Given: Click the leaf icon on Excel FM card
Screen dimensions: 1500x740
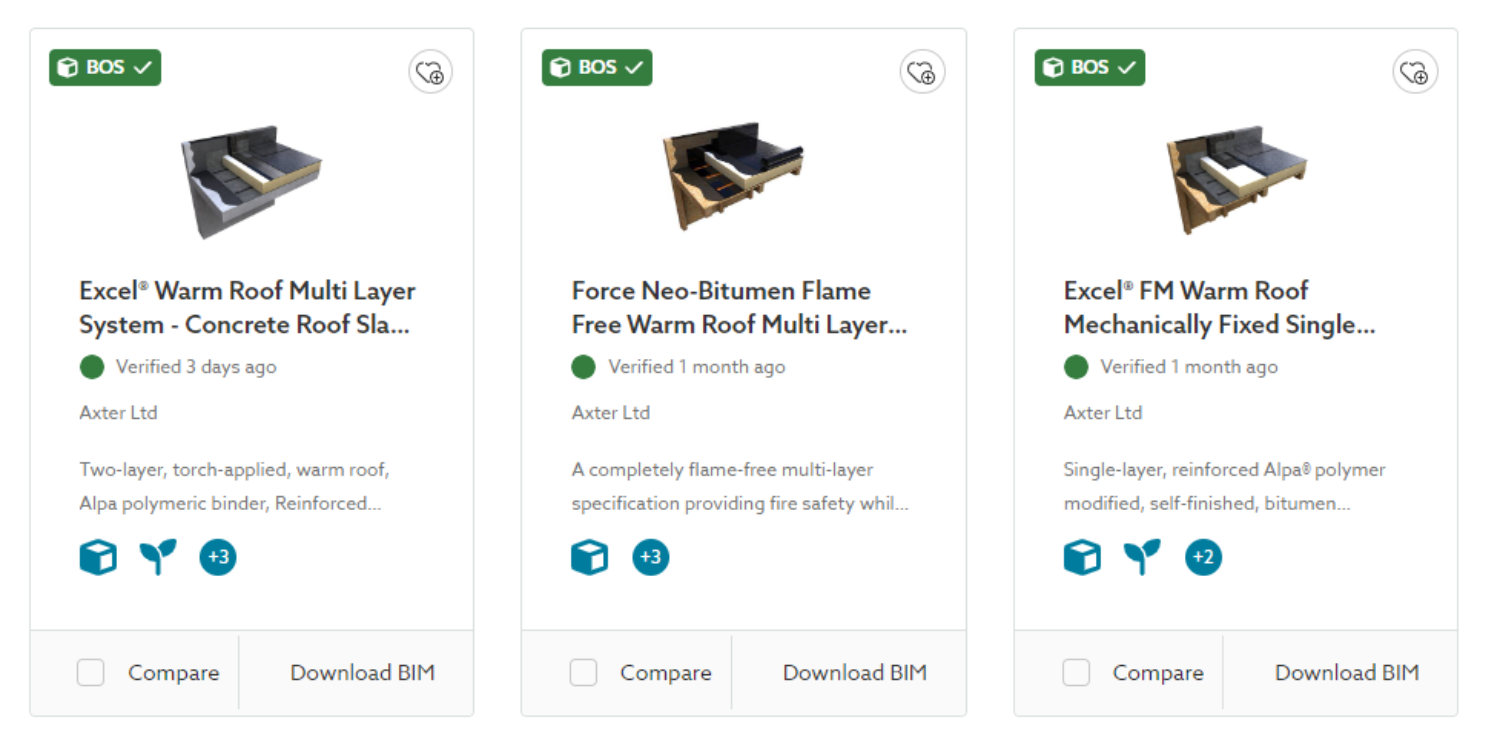Looking at the screenshot, I should pos(1142,557).
